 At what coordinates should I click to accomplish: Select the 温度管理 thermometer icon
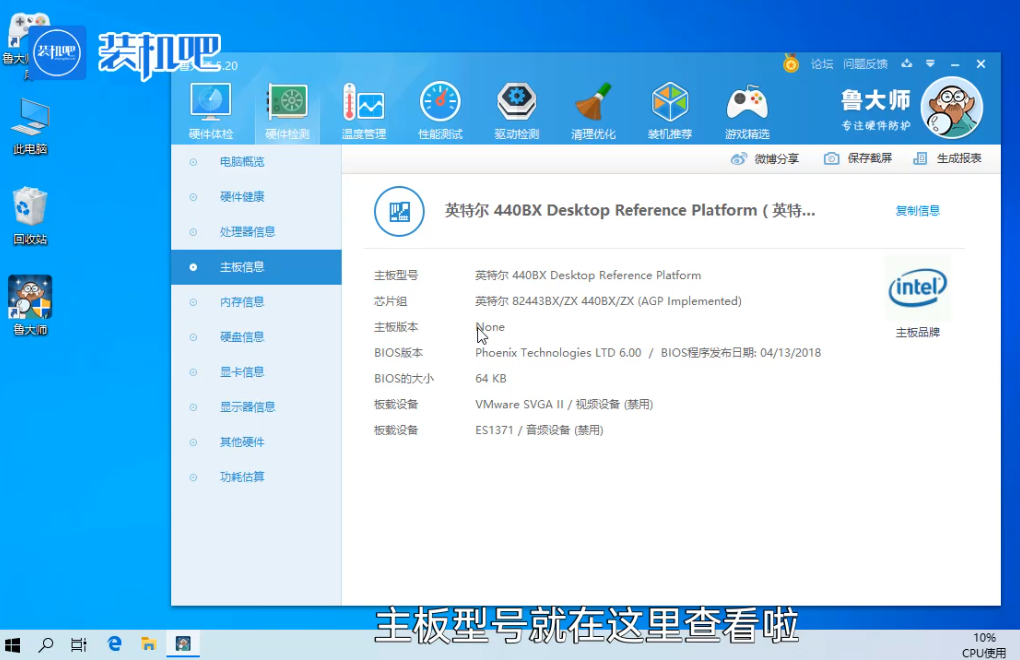coord(363,110)
